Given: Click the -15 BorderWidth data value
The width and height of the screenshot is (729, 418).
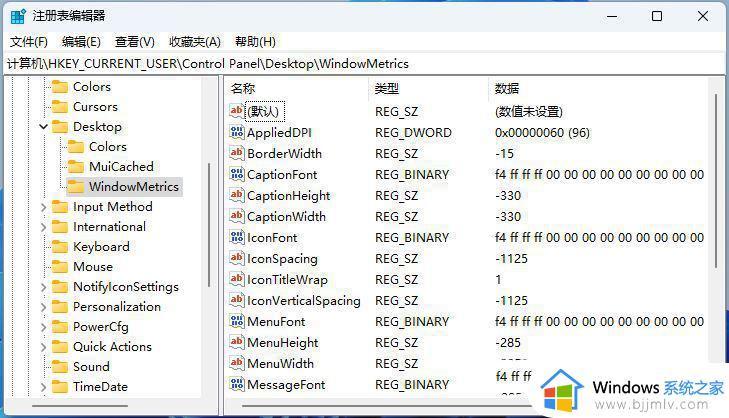Looking at the screenshot, I should (504, 153).
